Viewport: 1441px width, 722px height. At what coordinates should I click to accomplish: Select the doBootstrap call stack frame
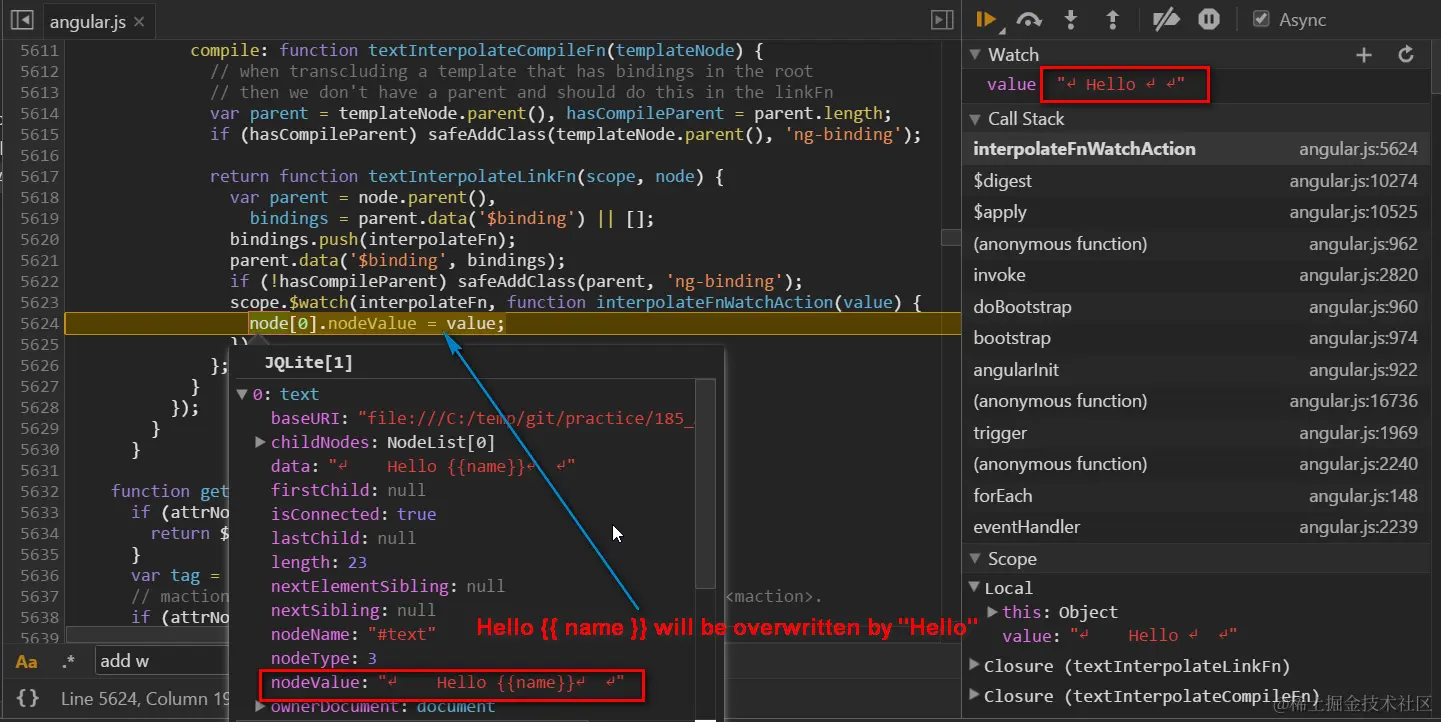tap(1196, 307)
